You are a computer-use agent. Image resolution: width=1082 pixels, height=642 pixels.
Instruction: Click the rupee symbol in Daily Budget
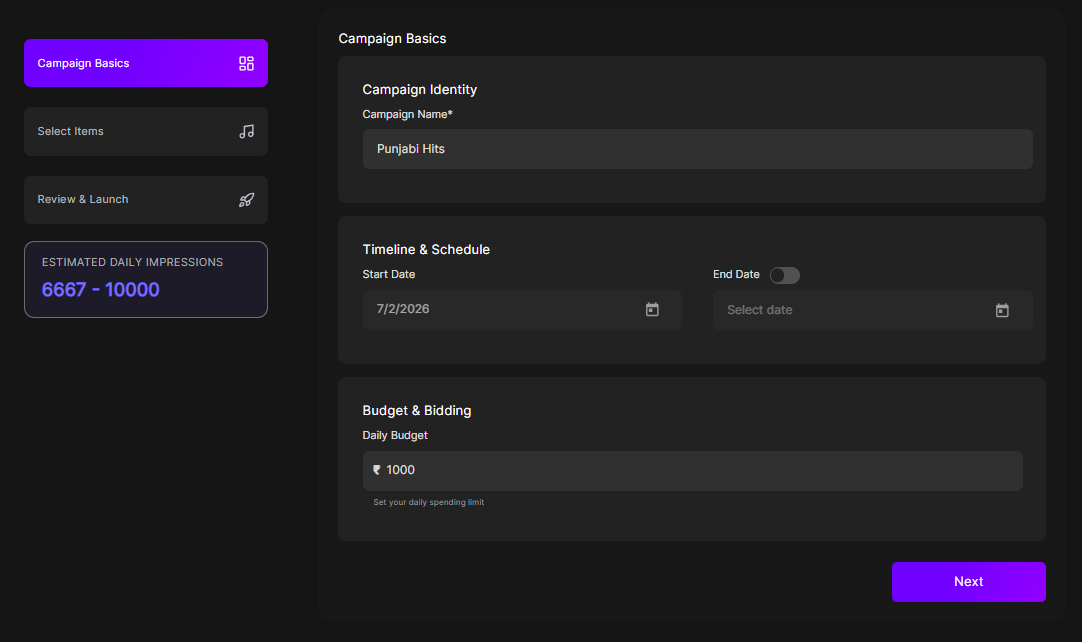[x=377, y=470]
